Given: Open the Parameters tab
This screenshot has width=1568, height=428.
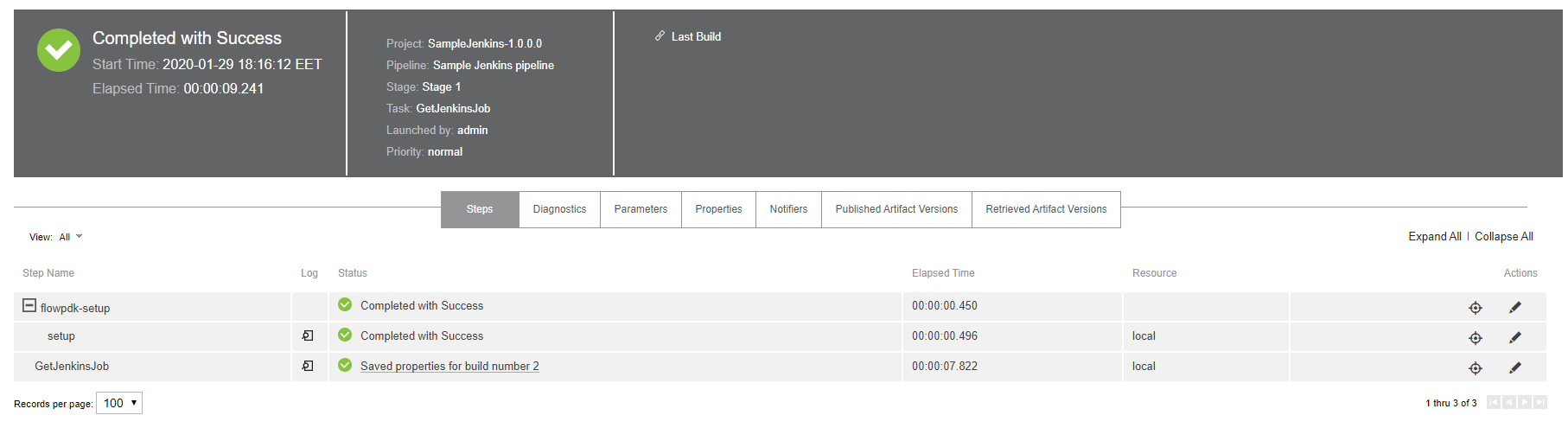Looking at the screenshot, I should [641, 209].
